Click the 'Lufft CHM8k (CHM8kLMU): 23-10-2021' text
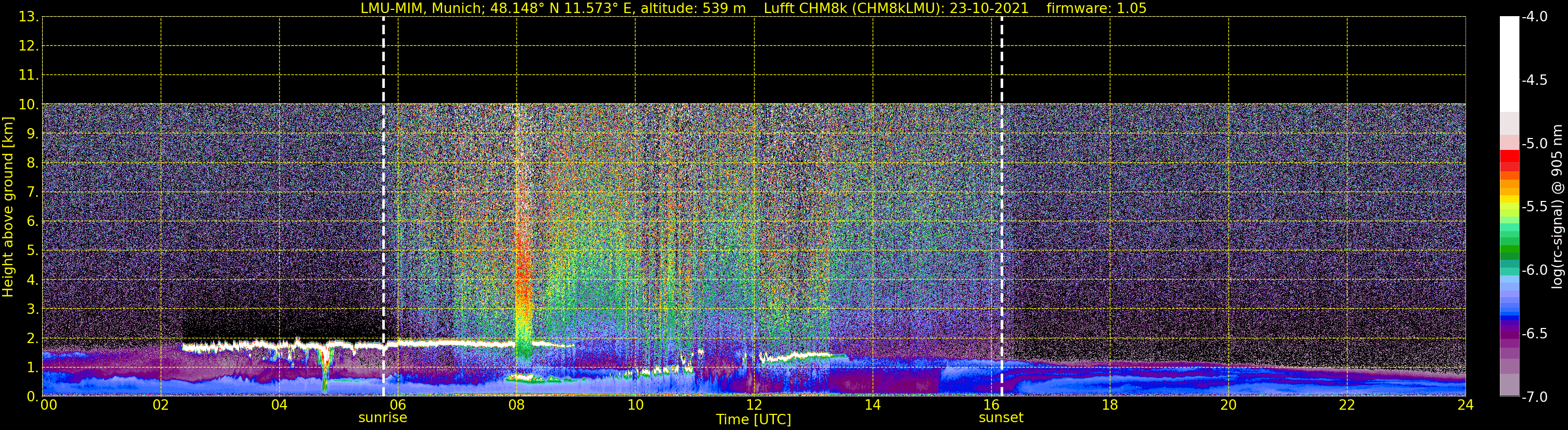This screenshot has width=1568, height=430. click(896, 8)
